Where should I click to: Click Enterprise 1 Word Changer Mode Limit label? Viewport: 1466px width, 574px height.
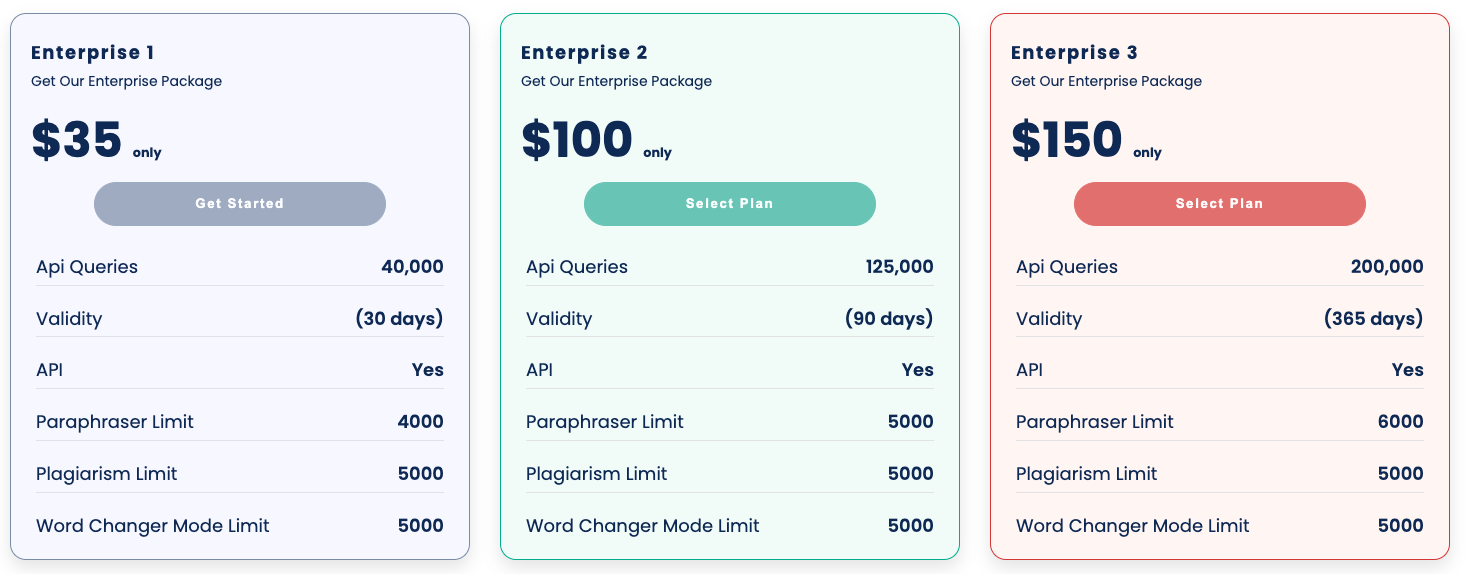pyautogui.click(x=153, y=526)
